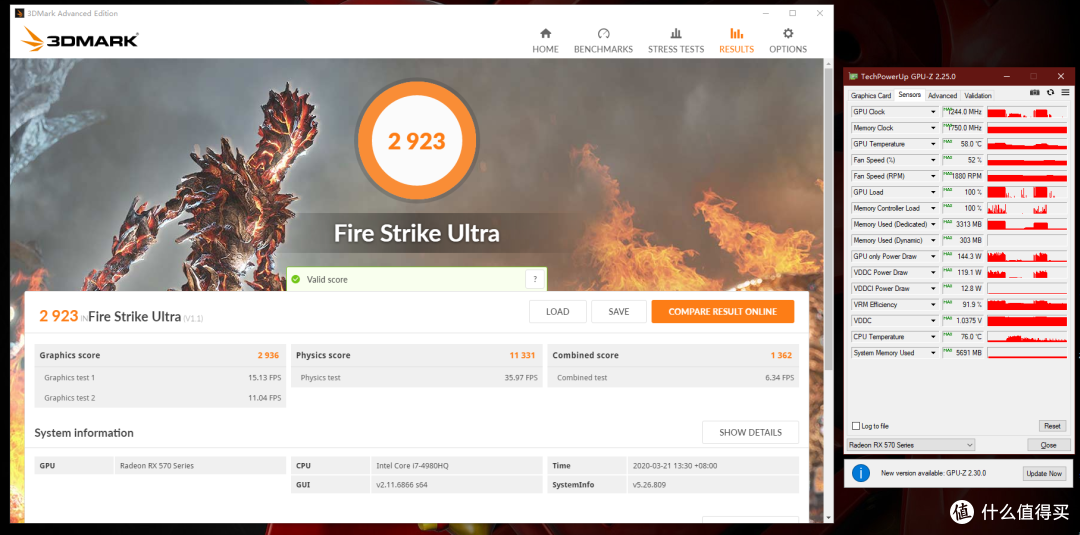
Task: Open the CPU Temperature sensor dropdown
Action: (x=933, y=337)
